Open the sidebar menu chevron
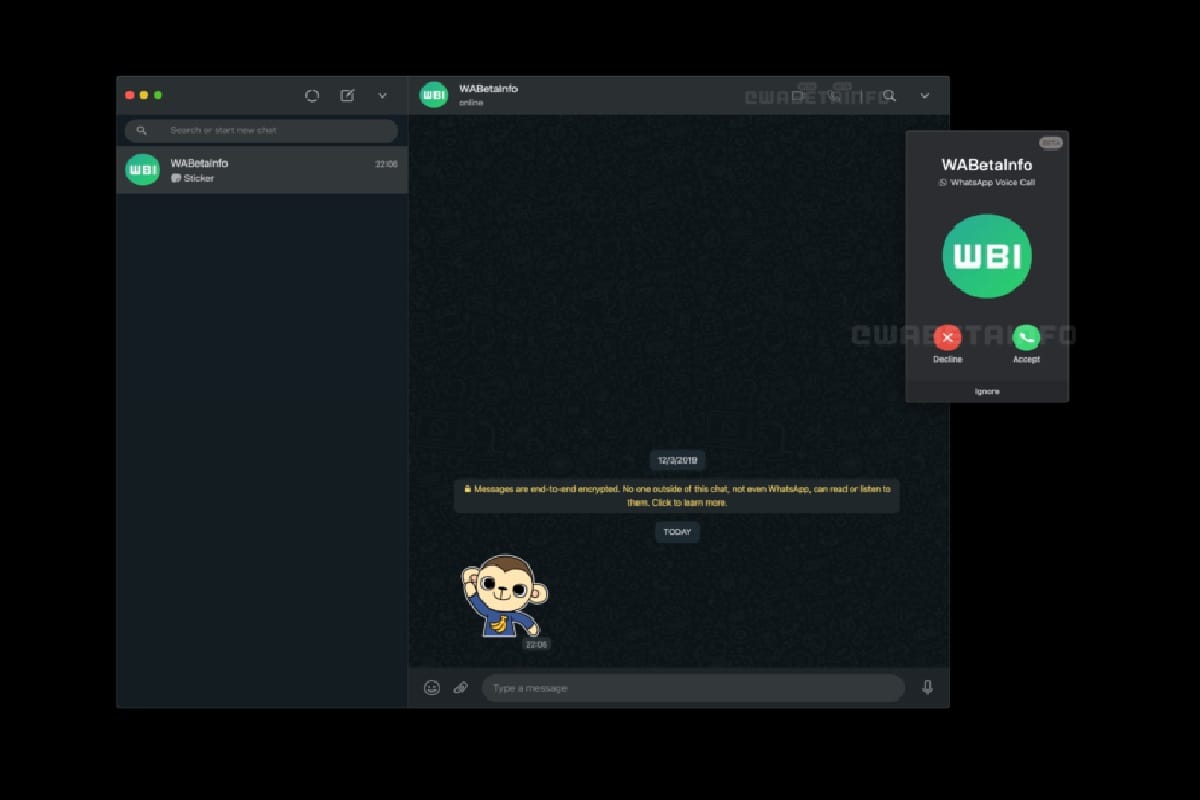 click(x=382, y=96)
